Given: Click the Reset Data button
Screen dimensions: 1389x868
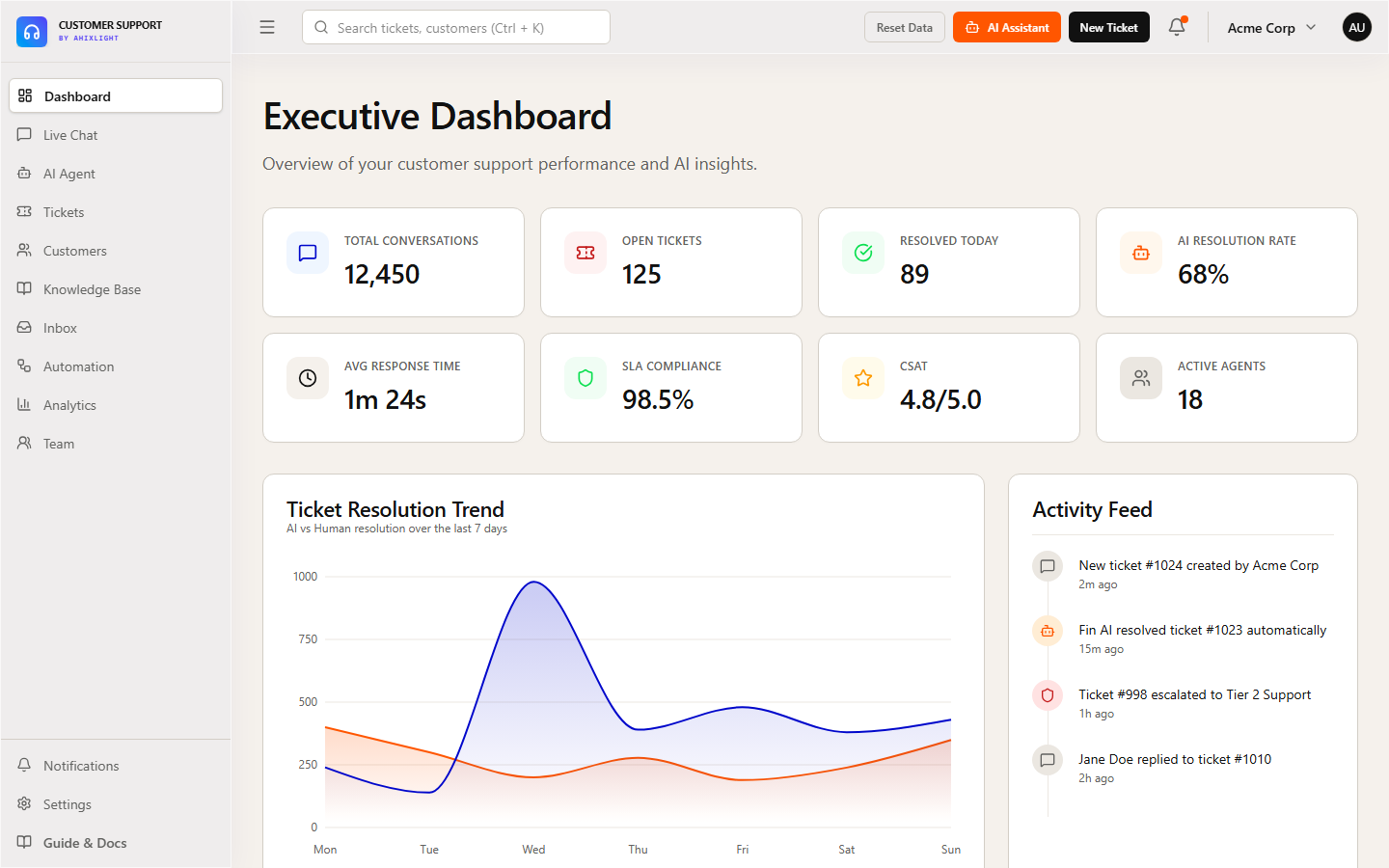Looking at the screenshot, I should coord(904,28).
